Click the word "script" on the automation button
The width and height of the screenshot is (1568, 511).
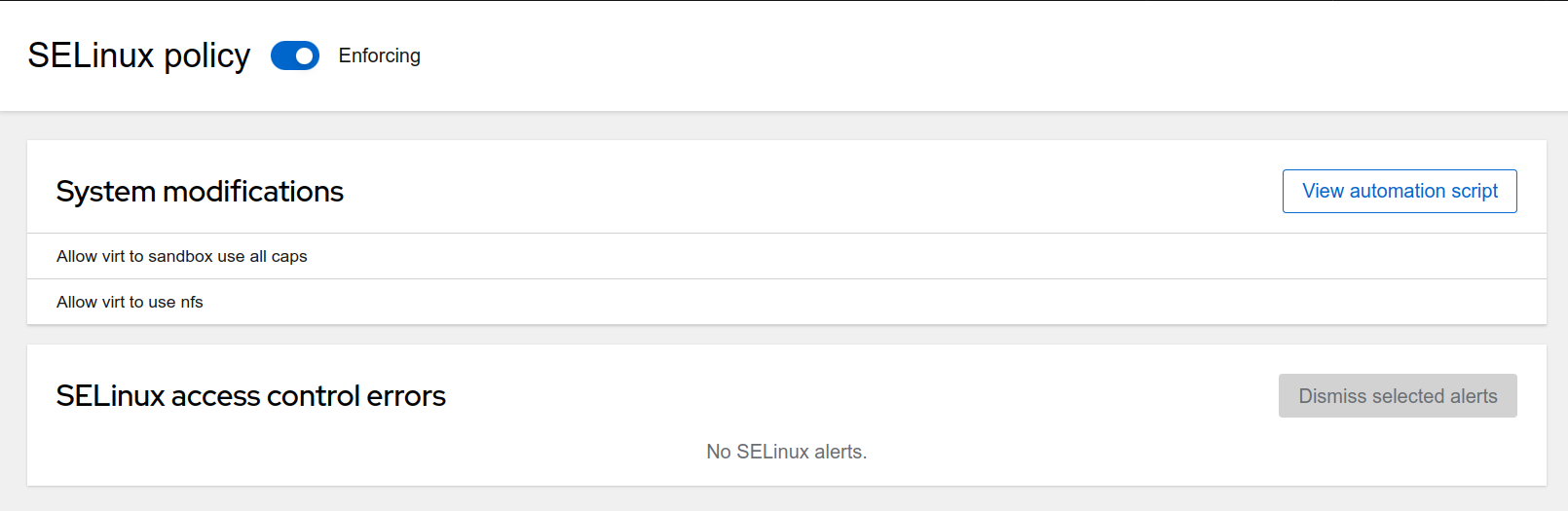[1474, 191]
